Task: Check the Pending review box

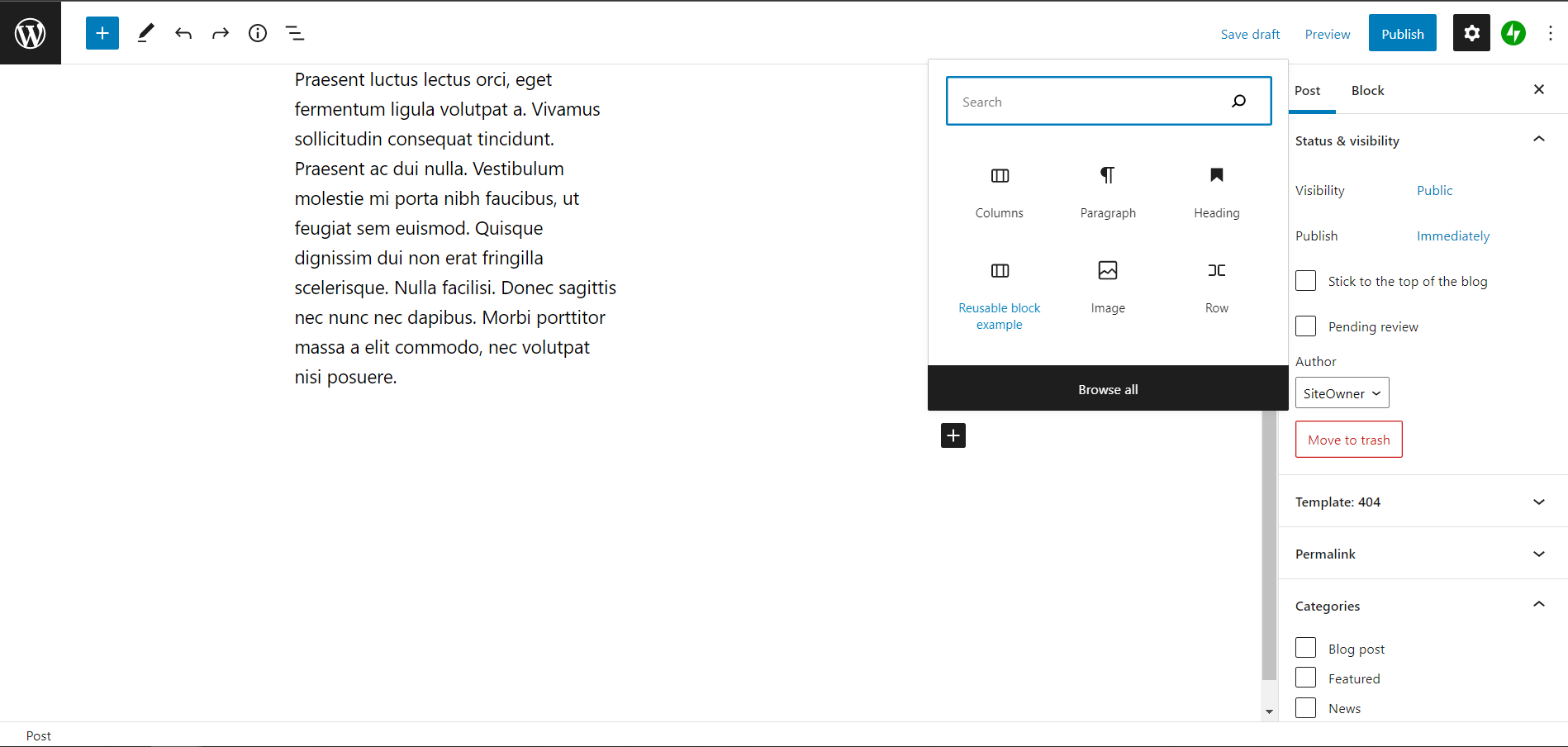Action: (x=1305, y=326)
